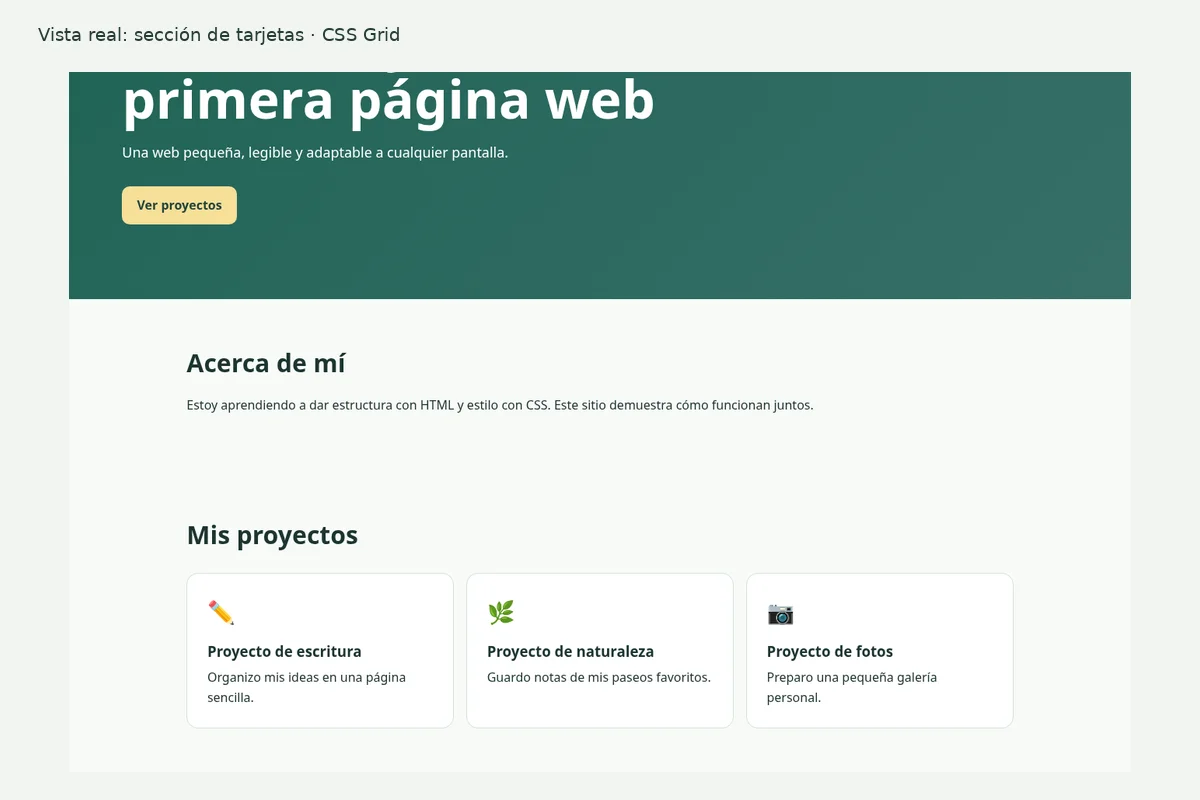1200x800 pixels.
Task: Click the caption 'Vista real: sección de tarjetas'
Action: (219, 35)
